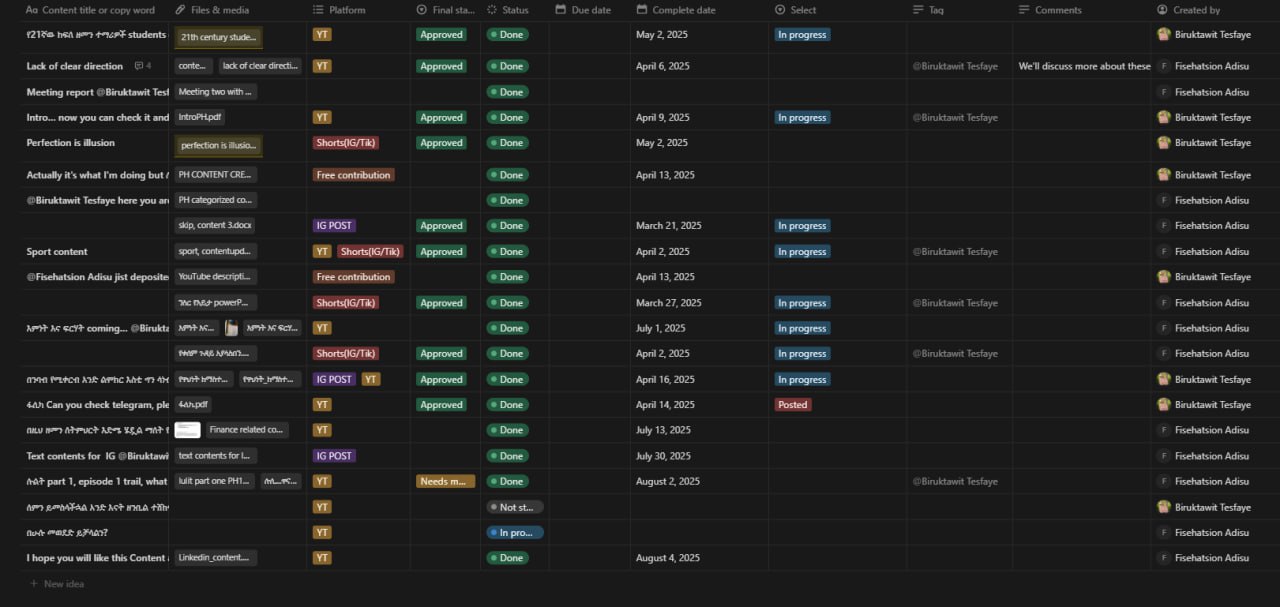Image resolution: width=1280 pixels, height=607 pixels.
Task: Click the calendar icon of the Due date column
Action: click(x=560, y=10)
